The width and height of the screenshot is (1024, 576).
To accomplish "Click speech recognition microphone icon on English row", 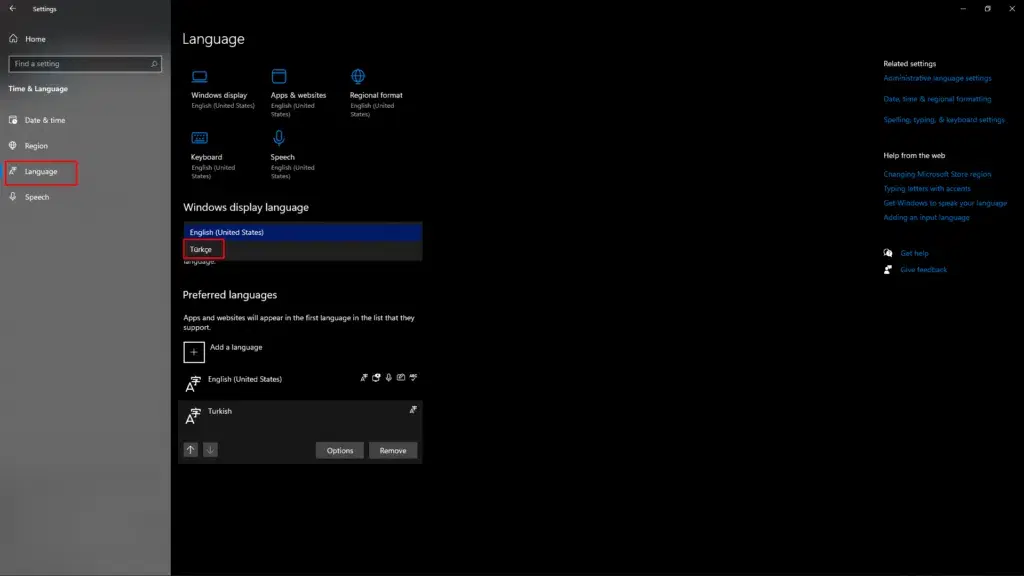I will click(389, 377).
